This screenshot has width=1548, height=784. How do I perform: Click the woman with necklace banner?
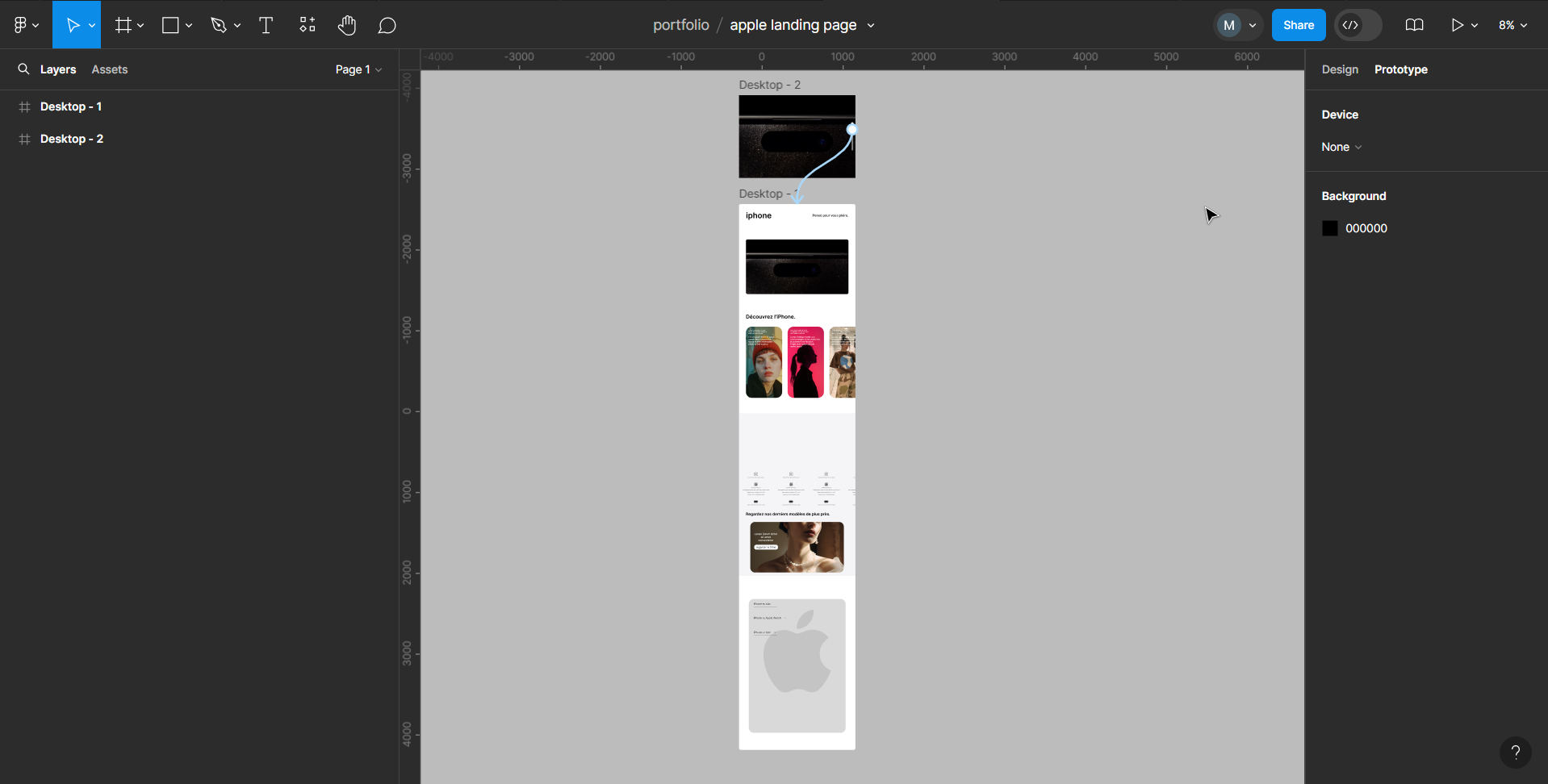pos(797,547)
